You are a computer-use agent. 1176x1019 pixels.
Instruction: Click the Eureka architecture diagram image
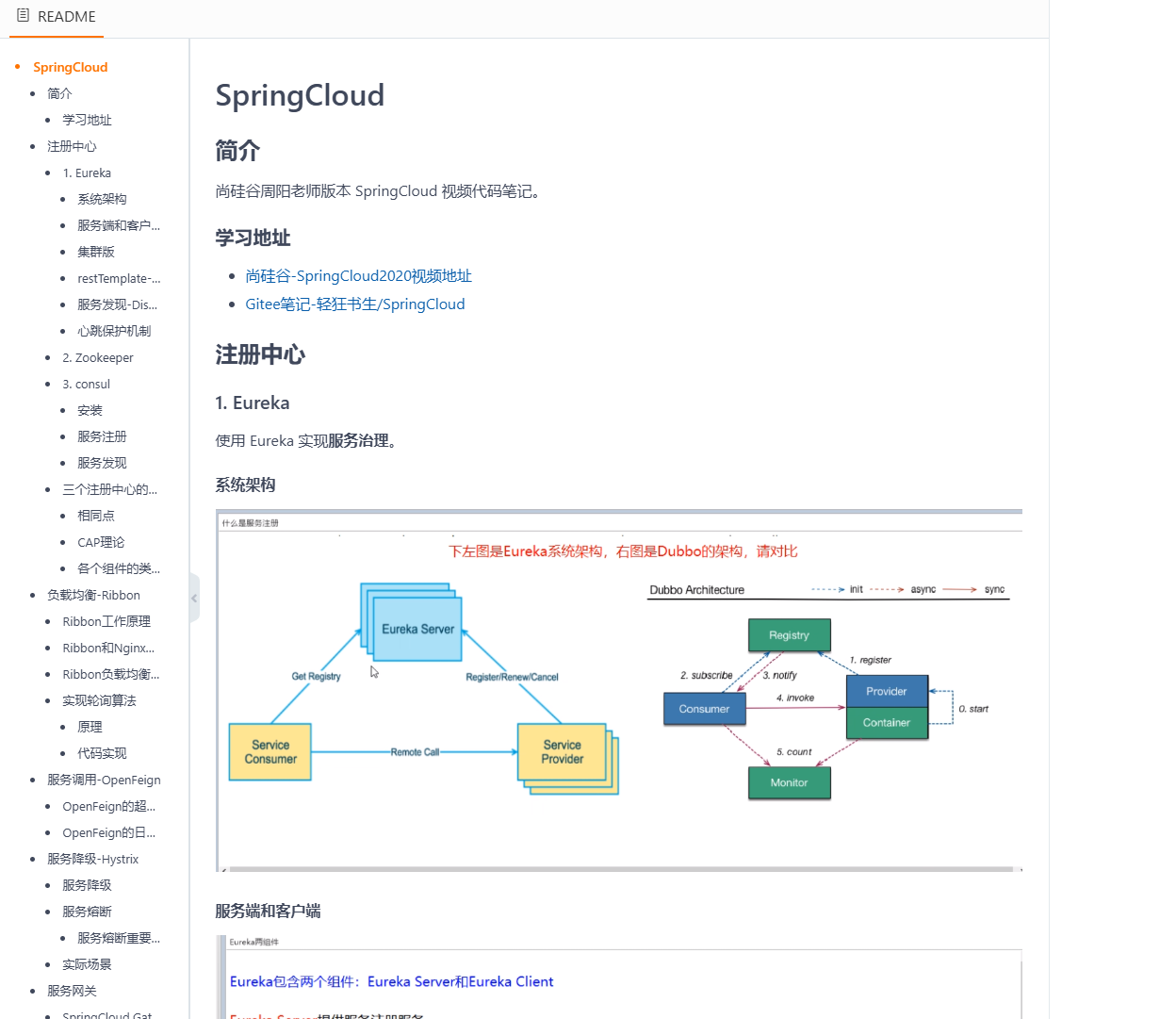coord(619,691)
